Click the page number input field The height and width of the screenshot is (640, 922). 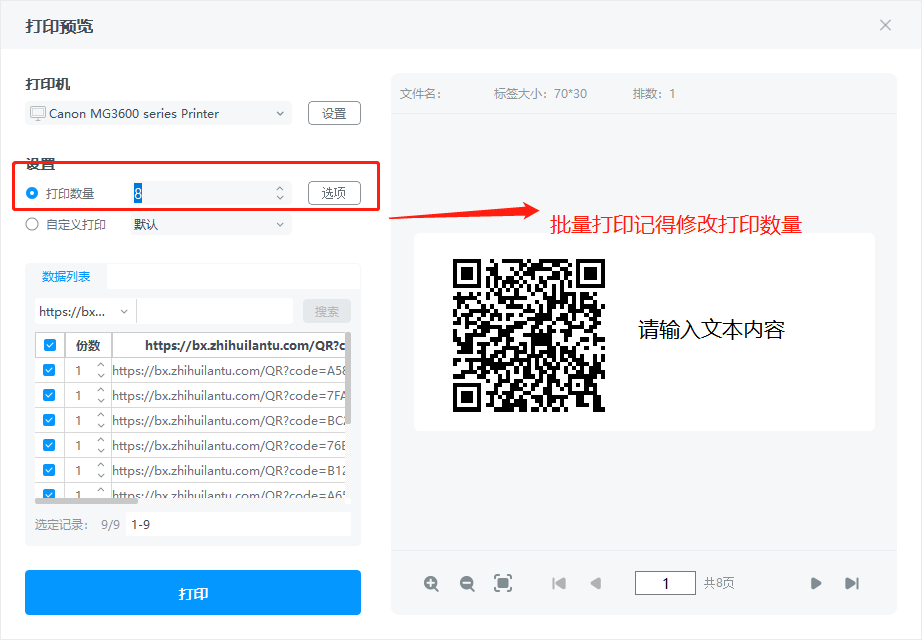665,583
